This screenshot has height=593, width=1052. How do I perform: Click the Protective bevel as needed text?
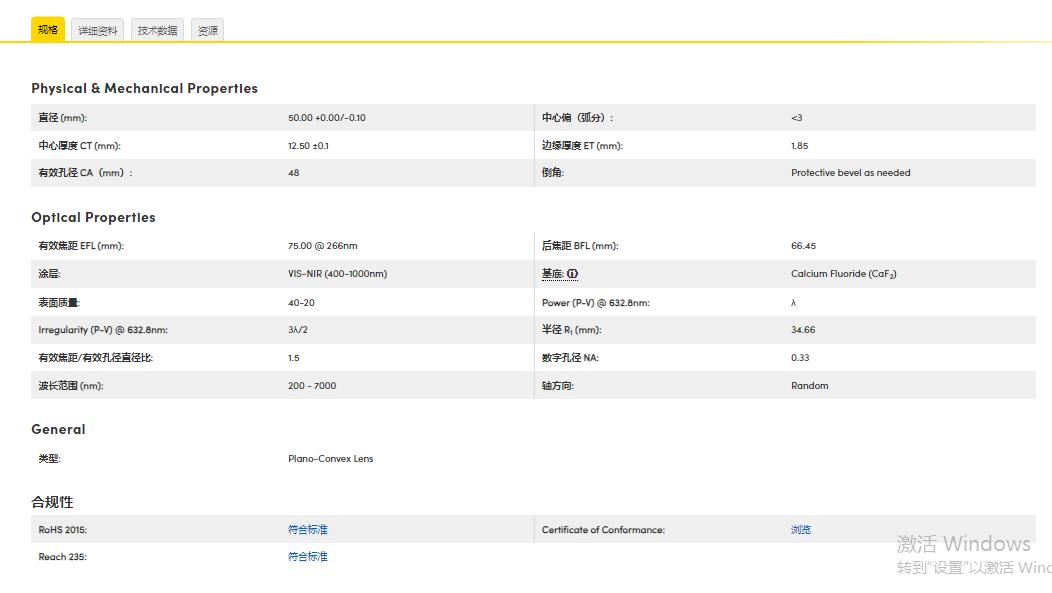point(850,172)
